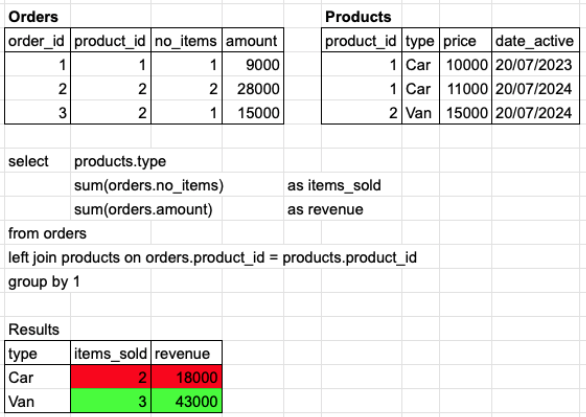Select the no_items header in Orders
This screenshot has height=417, width=586.
pyautogui.click(x=186, y=40)
